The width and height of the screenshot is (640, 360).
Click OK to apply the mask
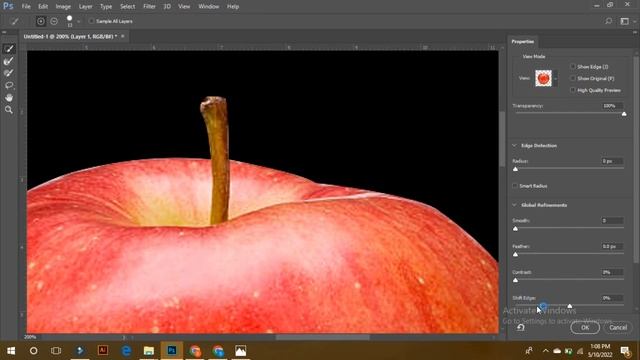coord(585,327)
